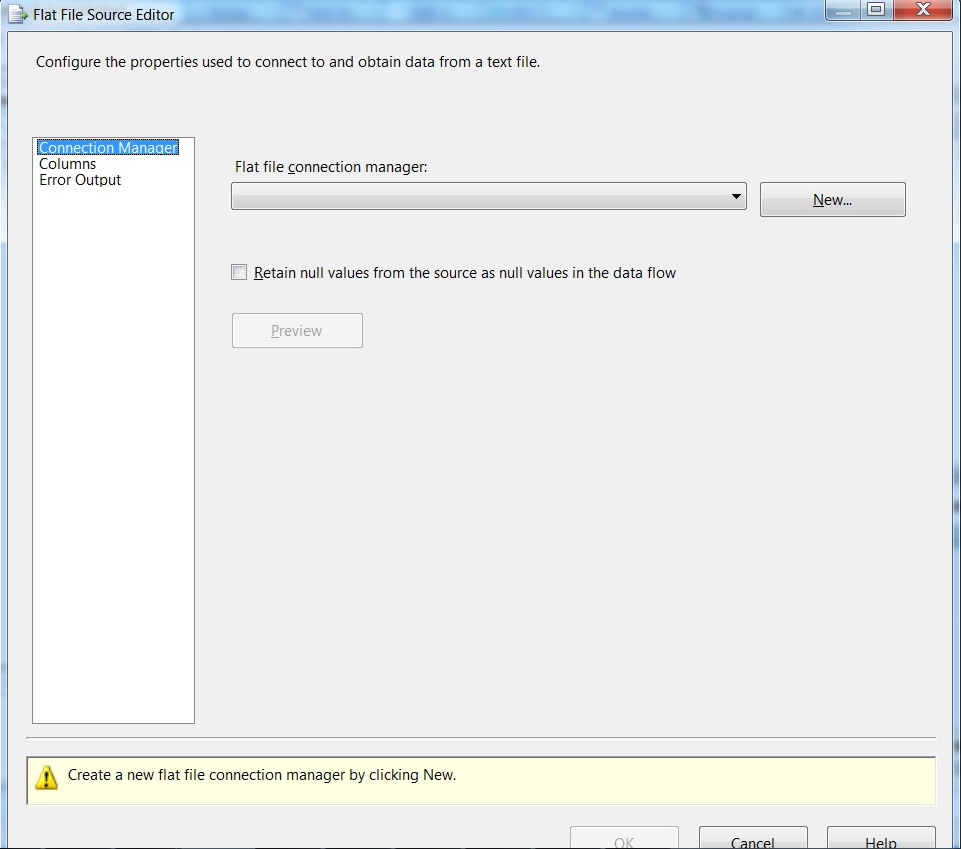Click the warning icon in message bar
This screenshot has width=961, height=849.
47,777
